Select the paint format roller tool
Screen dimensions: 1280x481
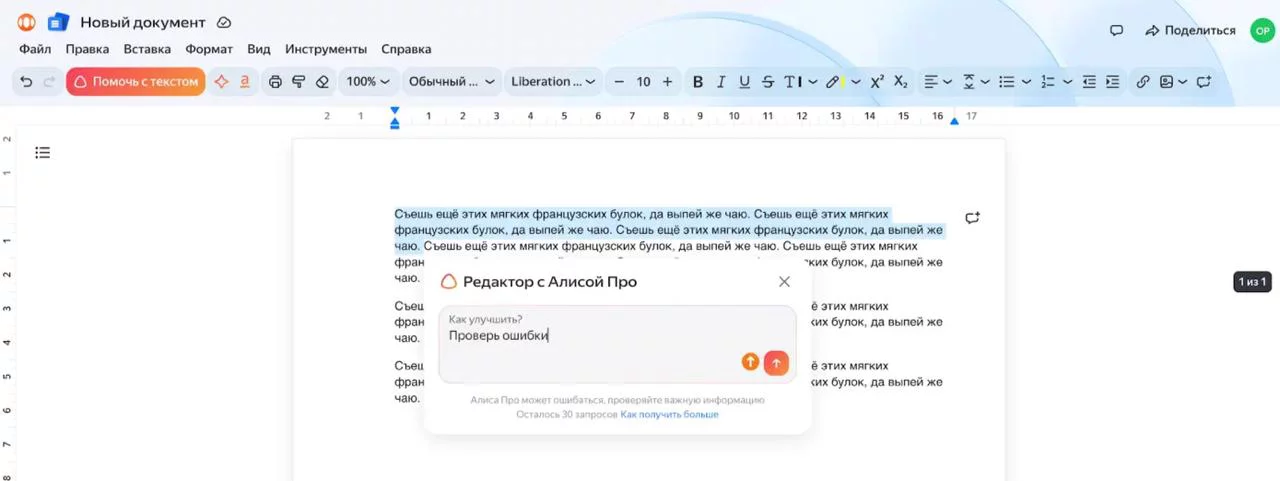(x=298, y=82)
